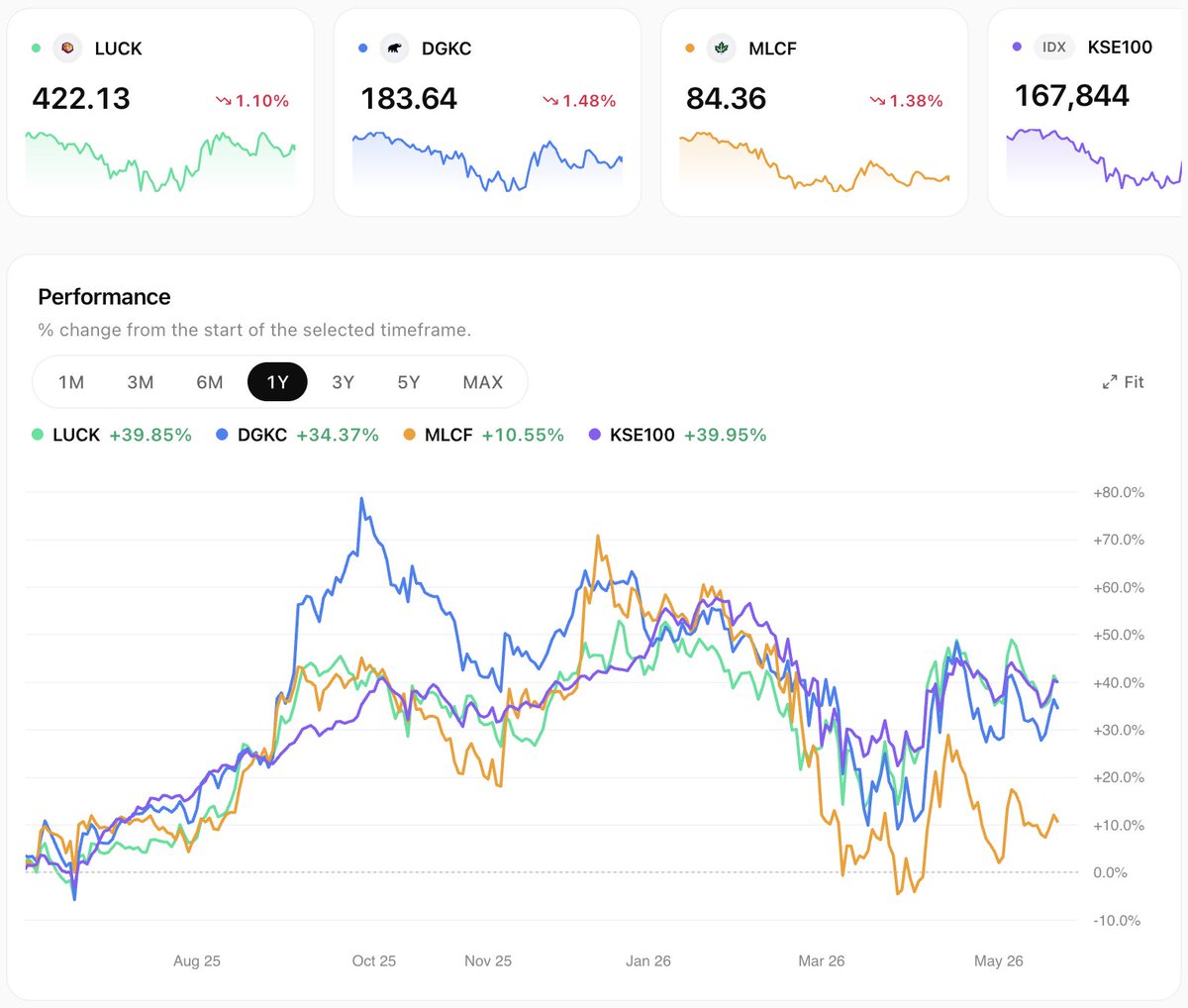The height and width of the screenshot is (1008, 1188).
Task: Click the Aug 25 x-axis label
Action: tap(197, 960)
